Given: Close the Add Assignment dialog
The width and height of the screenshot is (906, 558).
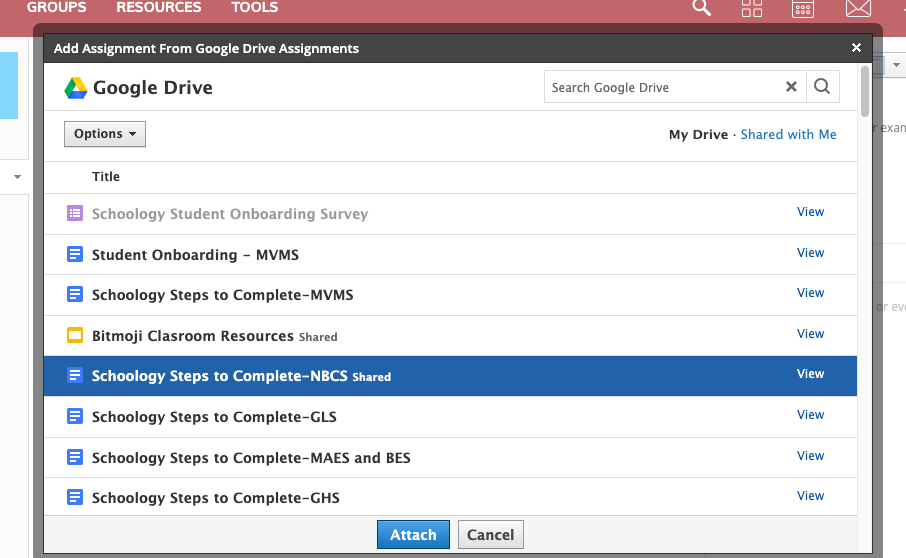Looking at the screenshot, I should (856, 48).
